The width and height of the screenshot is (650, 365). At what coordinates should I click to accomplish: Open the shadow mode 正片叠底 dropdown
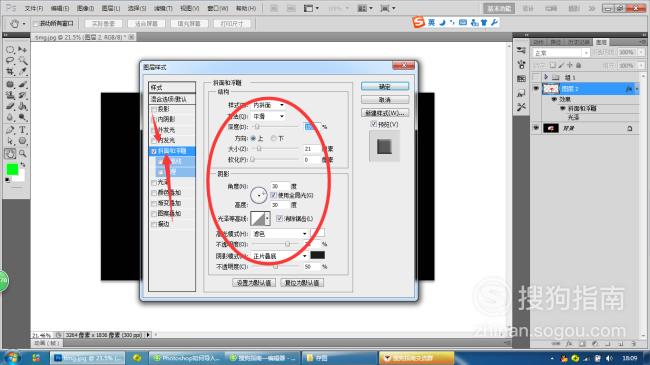(280, 256)
